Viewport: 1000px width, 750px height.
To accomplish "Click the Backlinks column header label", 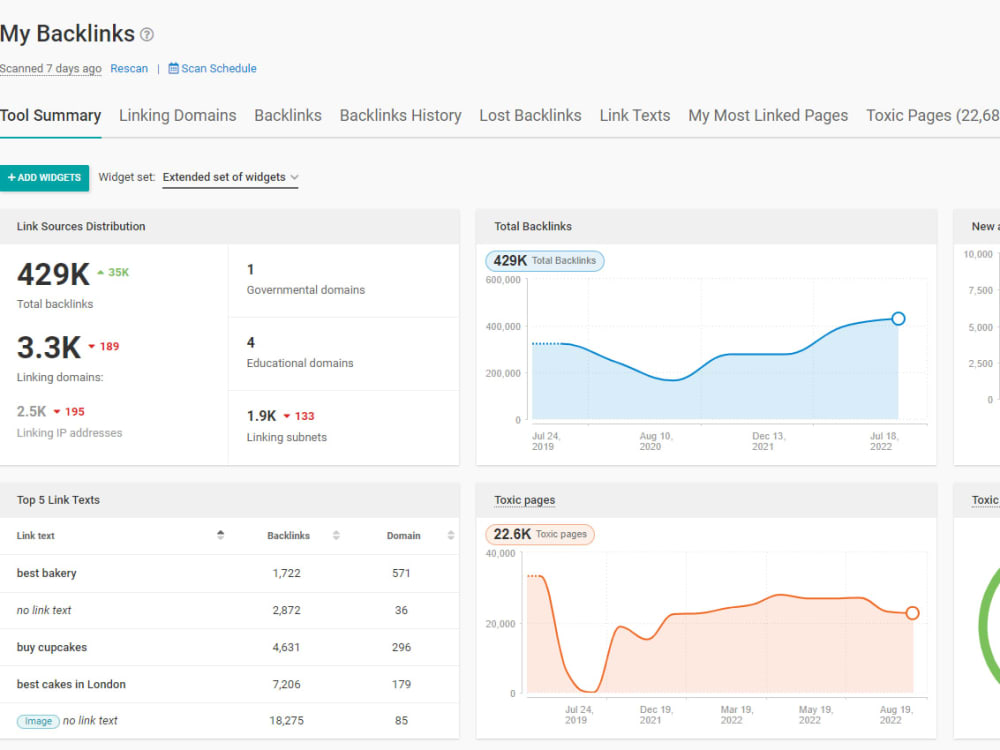I will tap(288, 536).
